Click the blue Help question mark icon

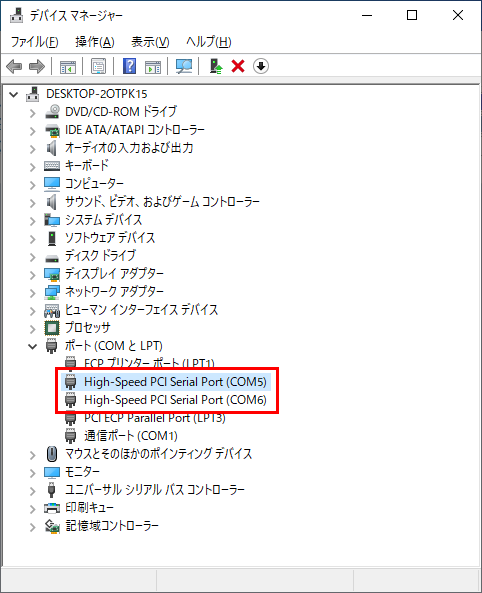(129, 67)
